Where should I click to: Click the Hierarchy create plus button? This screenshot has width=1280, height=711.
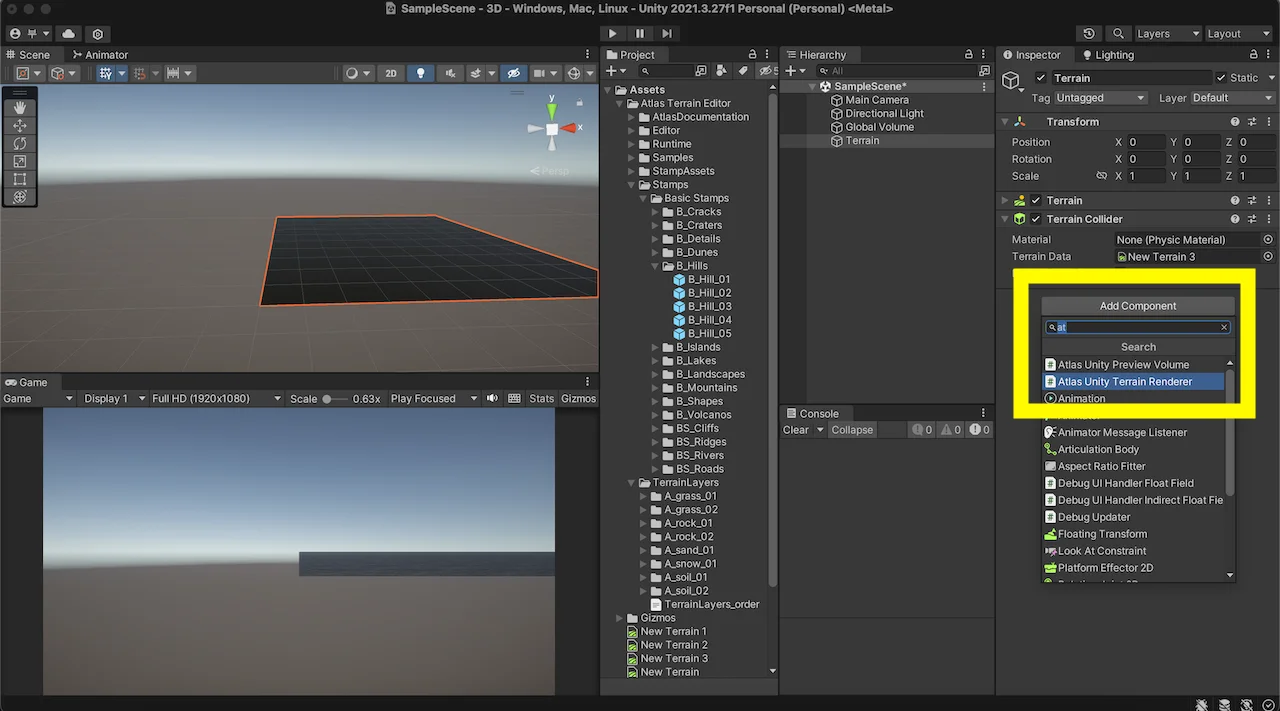tap(794, 71)
